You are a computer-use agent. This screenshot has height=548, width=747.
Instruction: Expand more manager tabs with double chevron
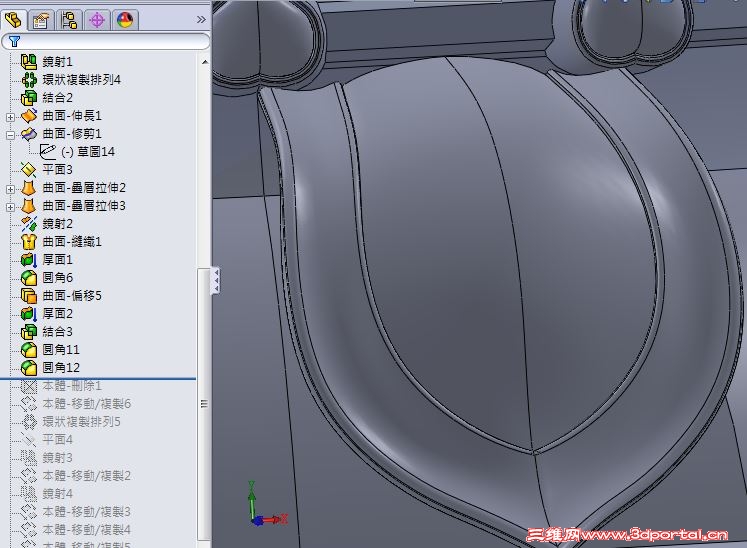coord(201,20)
